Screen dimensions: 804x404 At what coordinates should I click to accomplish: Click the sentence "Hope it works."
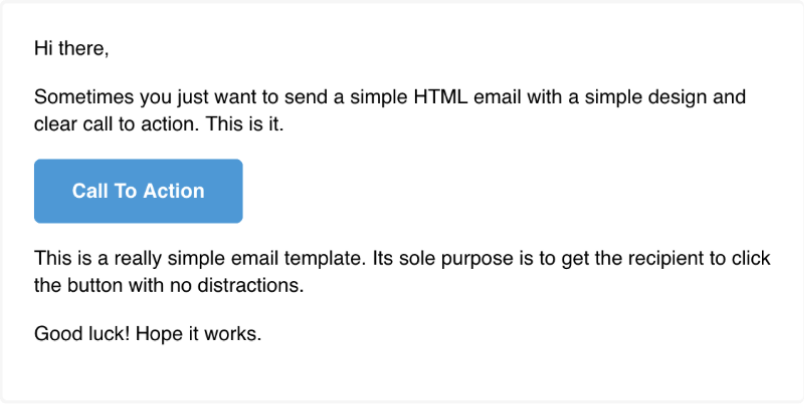pyautogui.click(x=199, y=334)
